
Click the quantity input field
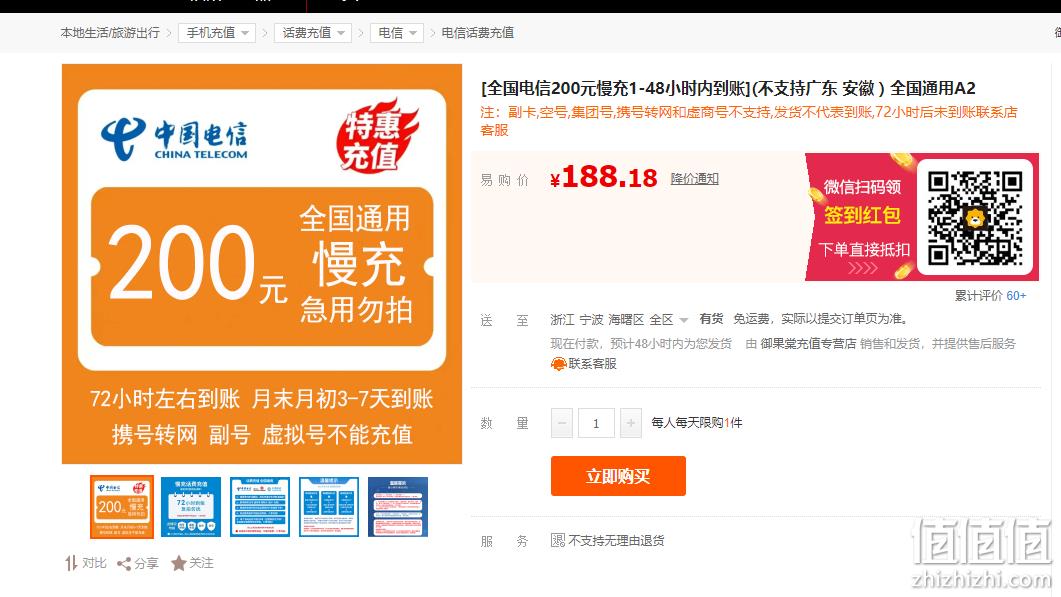point(596,423)
